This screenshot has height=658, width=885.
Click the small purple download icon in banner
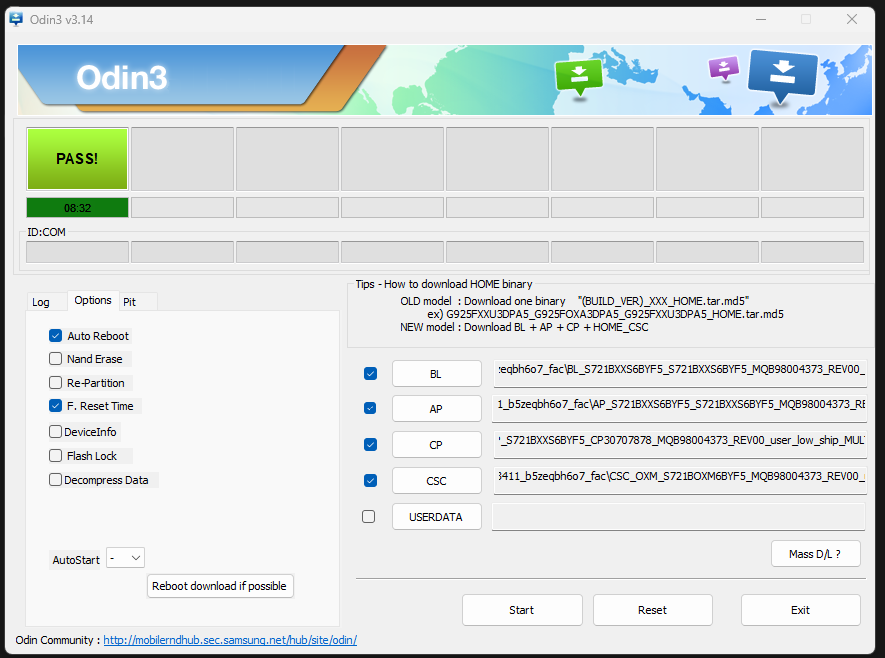(723, 68)
